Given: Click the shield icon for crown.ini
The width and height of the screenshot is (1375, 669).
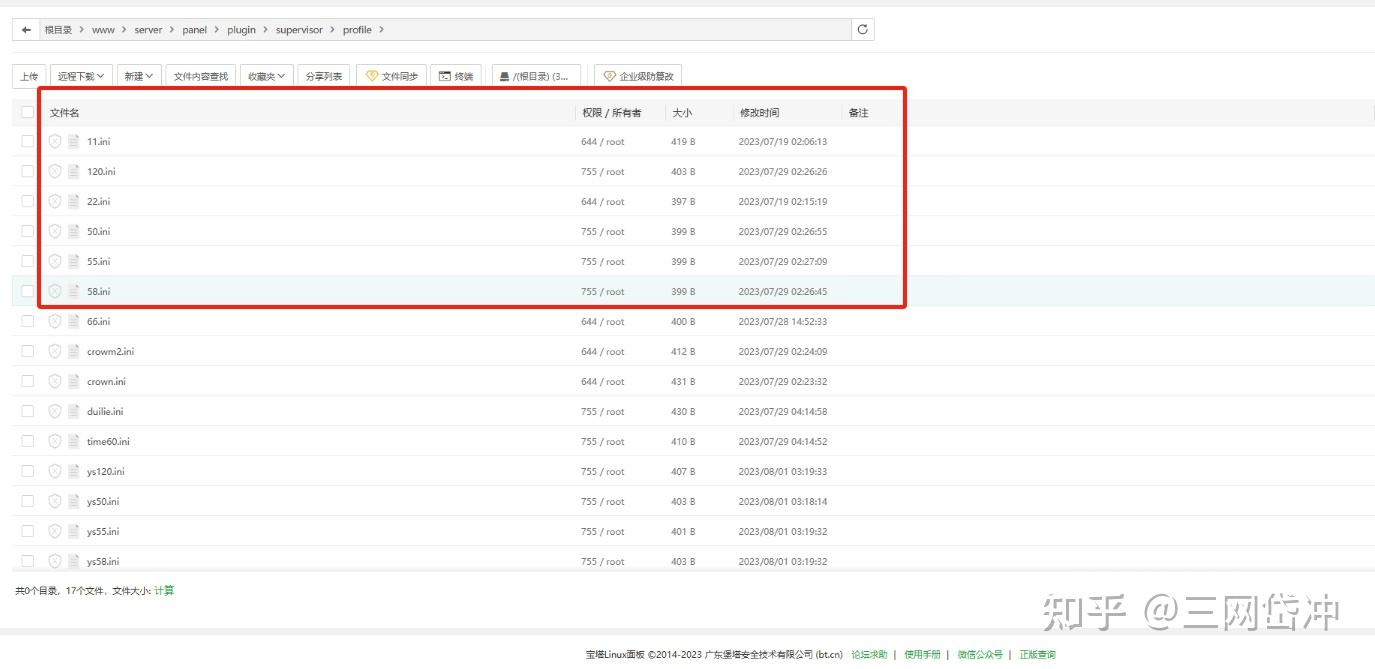Looking at the screenshot, I should point(55,382).
